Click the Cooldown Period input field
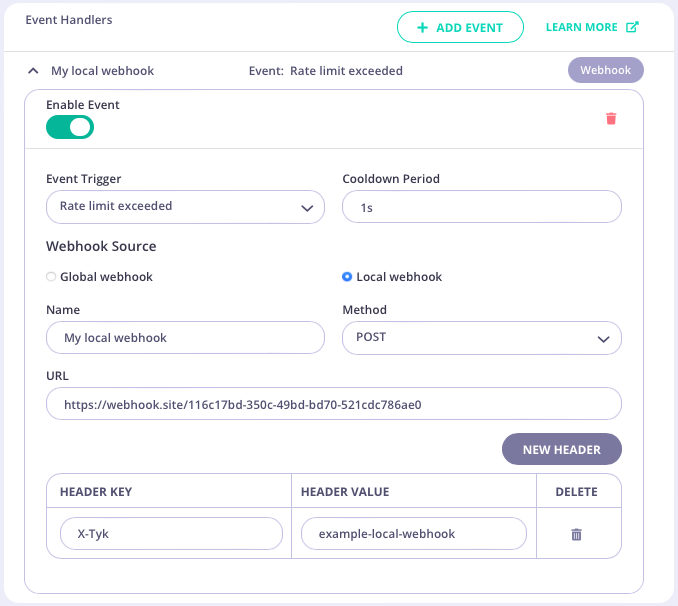Screen dimensions: 678x606 pos(481,207)
